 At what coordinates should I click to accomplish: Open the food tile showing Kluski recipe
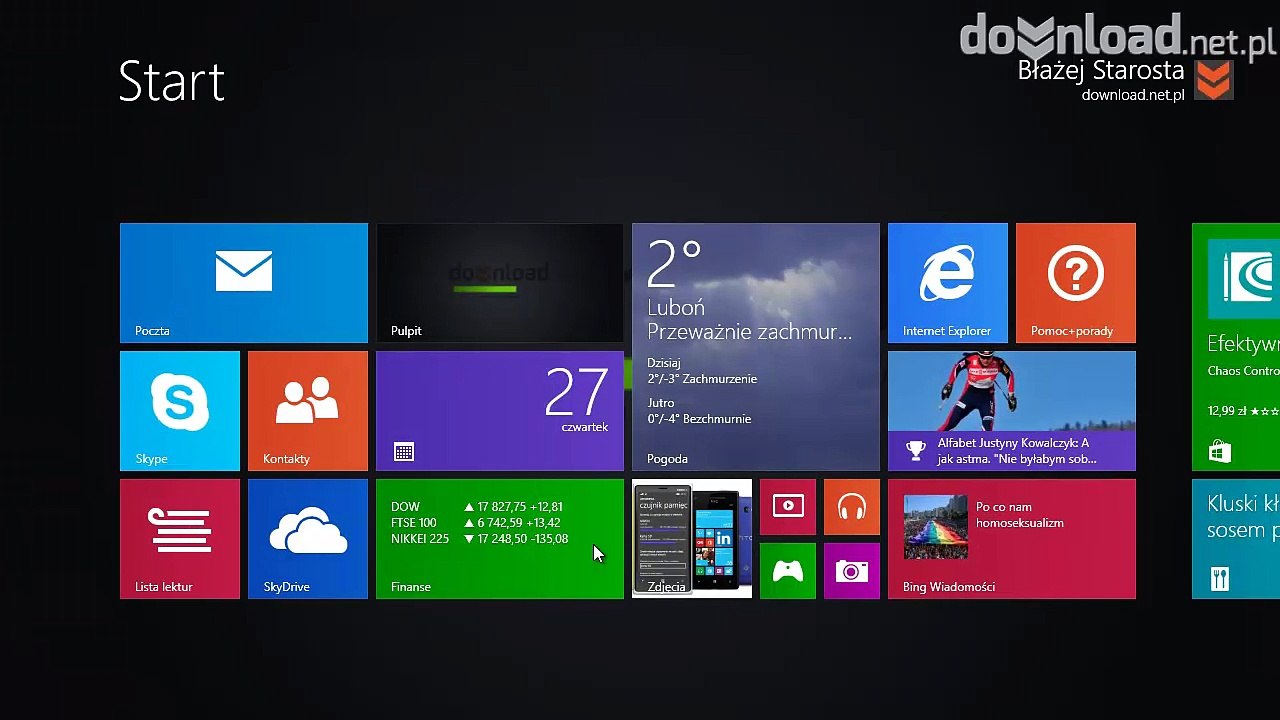coord(1236,539)
